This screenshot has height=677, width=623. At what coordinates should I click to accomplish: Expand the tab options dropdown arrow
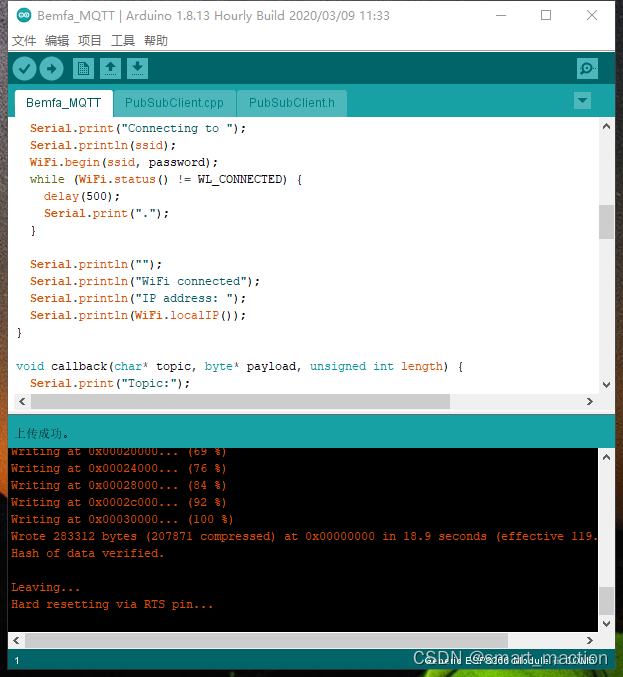point(582,101)
